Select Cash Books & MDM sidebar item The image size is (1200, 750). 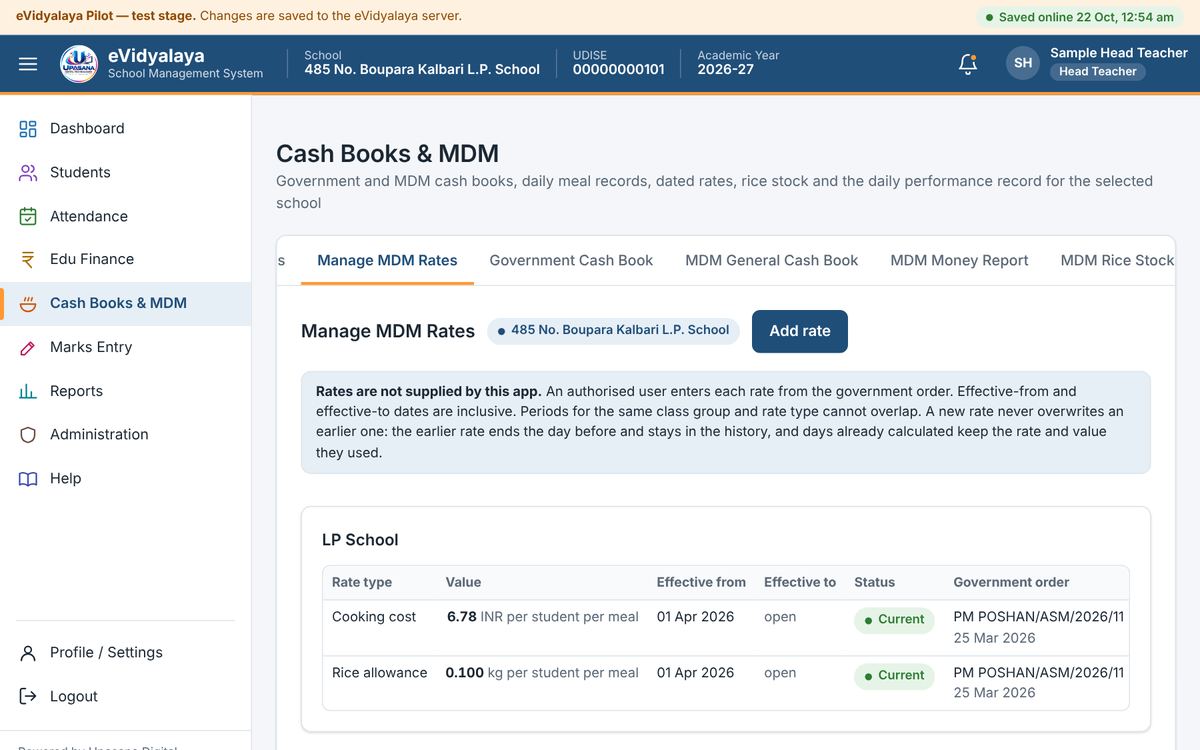point(125,303)
